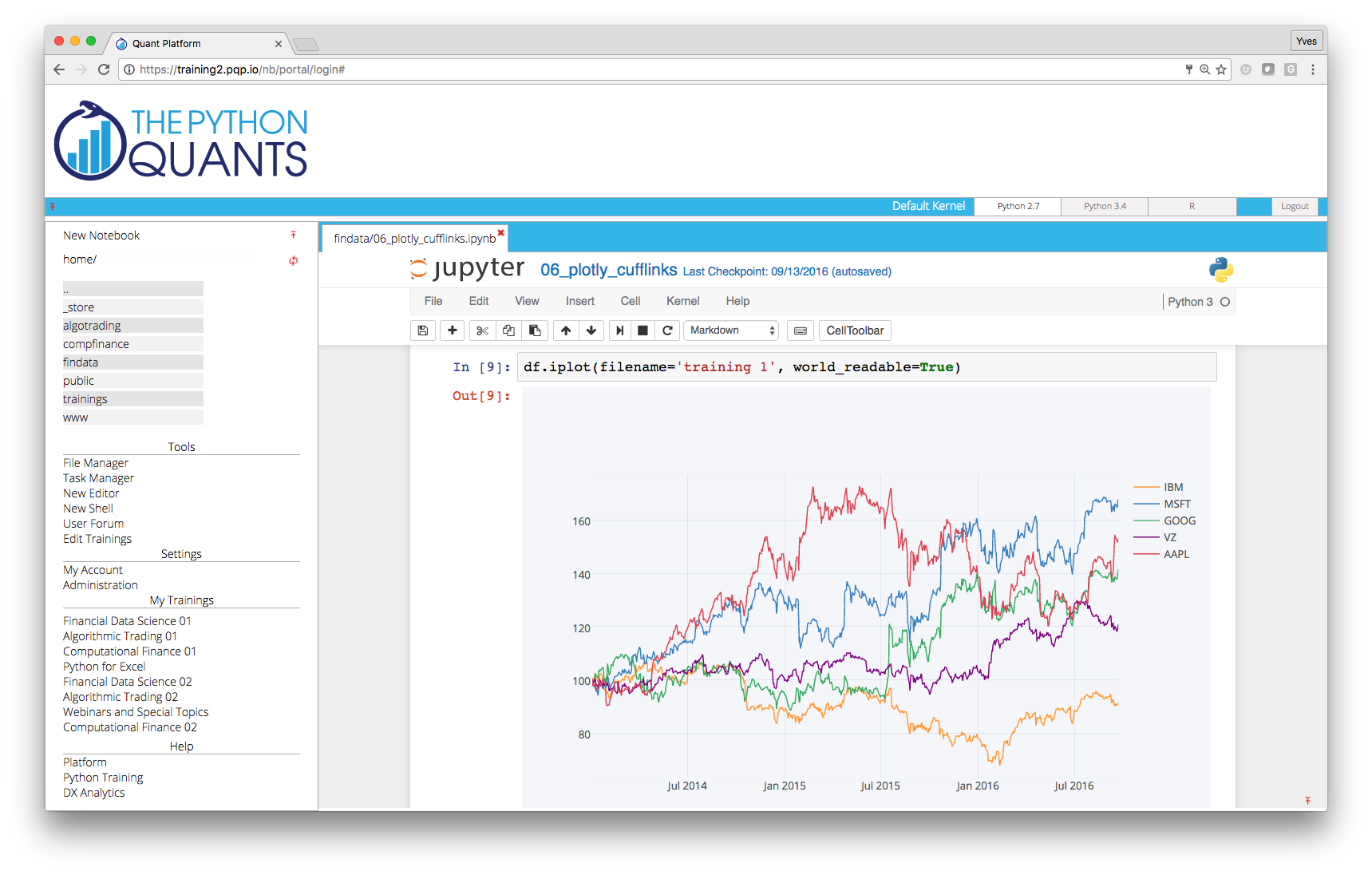Click red pin icon on blue bar left

[x=53, y=206]
